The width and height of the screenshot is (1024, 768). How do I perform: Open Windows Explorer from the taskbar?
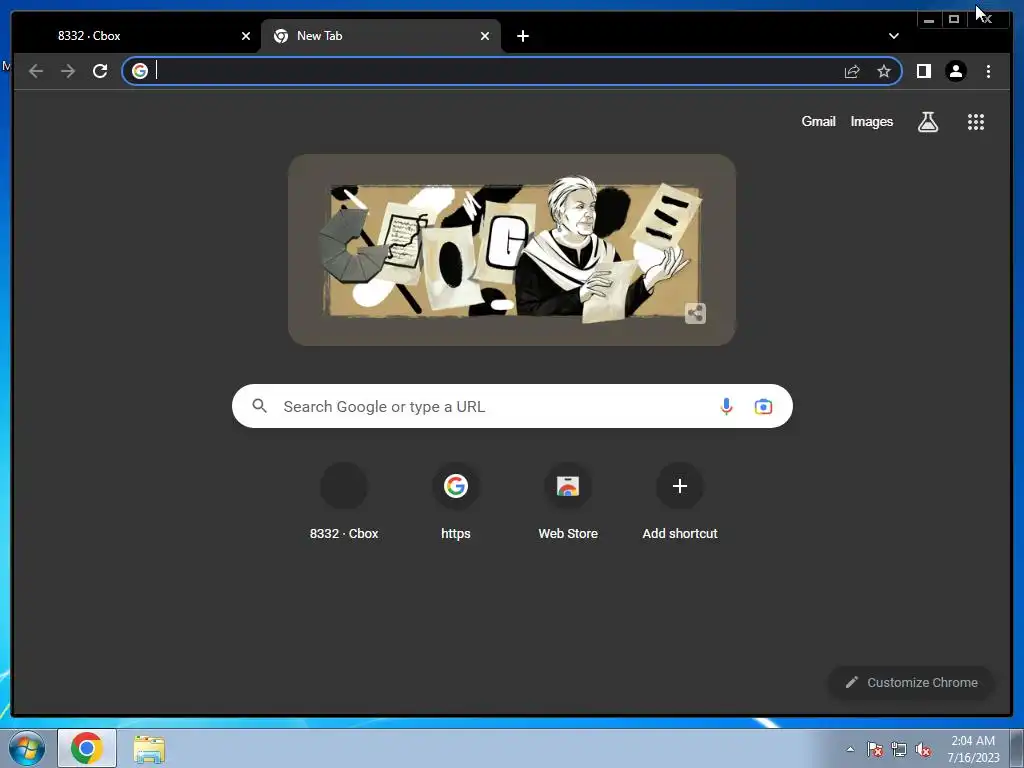pos(149,748)
